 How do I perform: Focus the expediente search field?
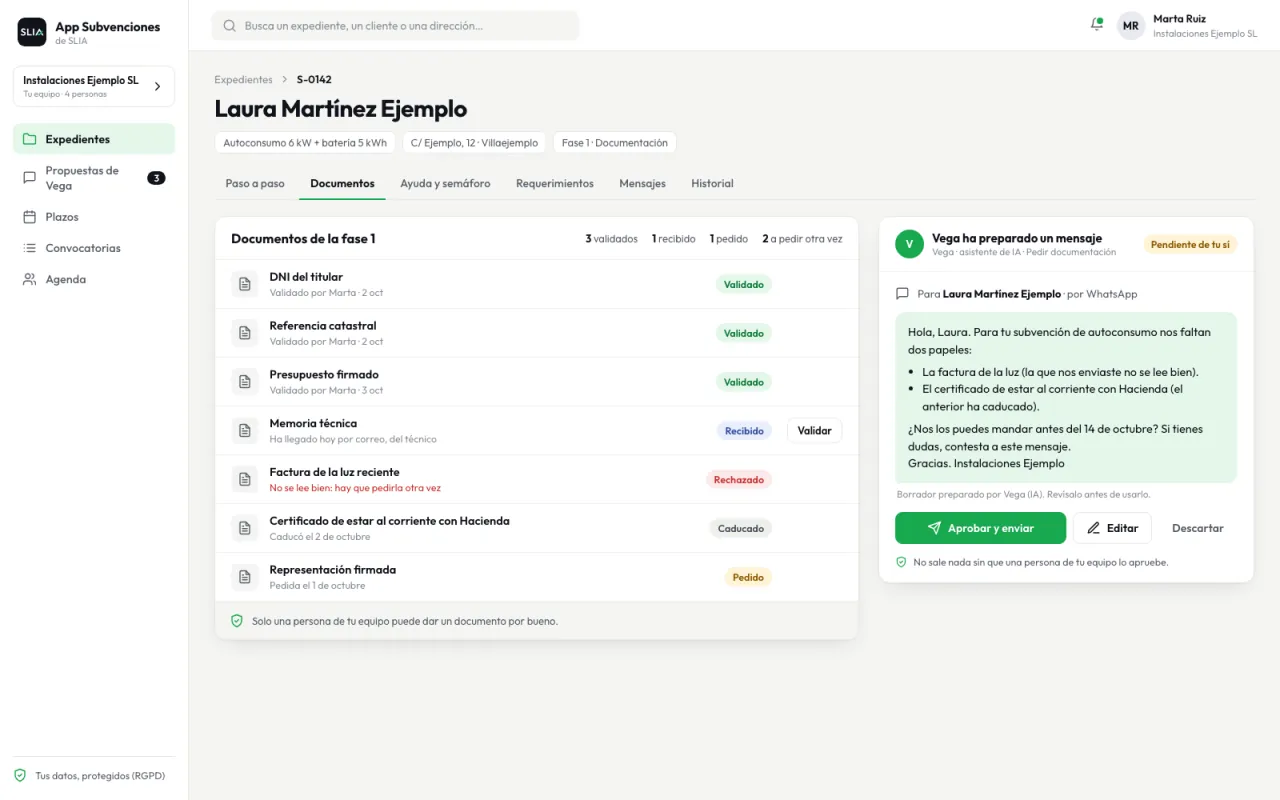[x=395, y=26]
